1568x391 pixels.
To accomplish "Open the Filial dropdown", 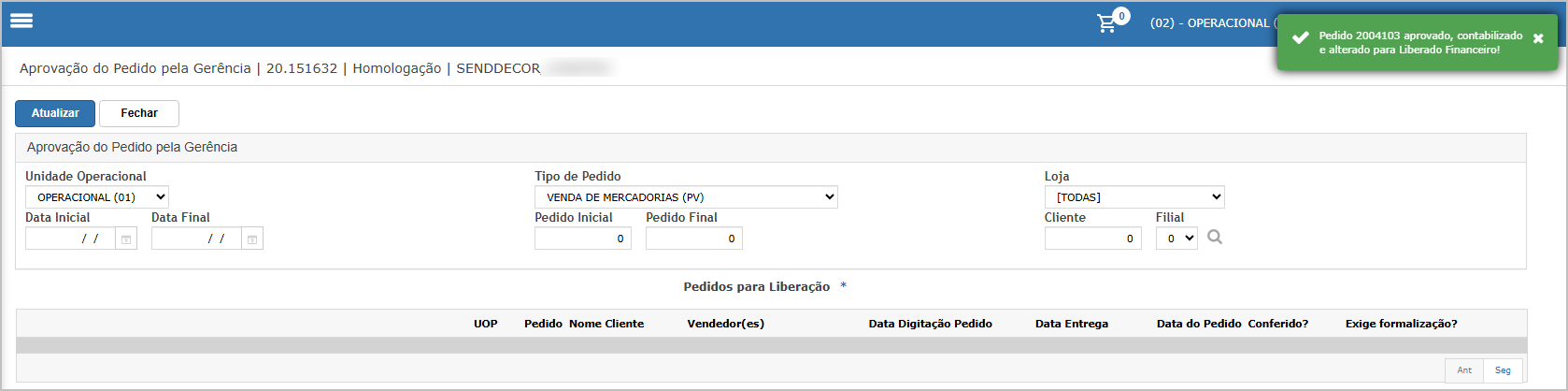I will pyautogui.click(x=1176, y=239).
